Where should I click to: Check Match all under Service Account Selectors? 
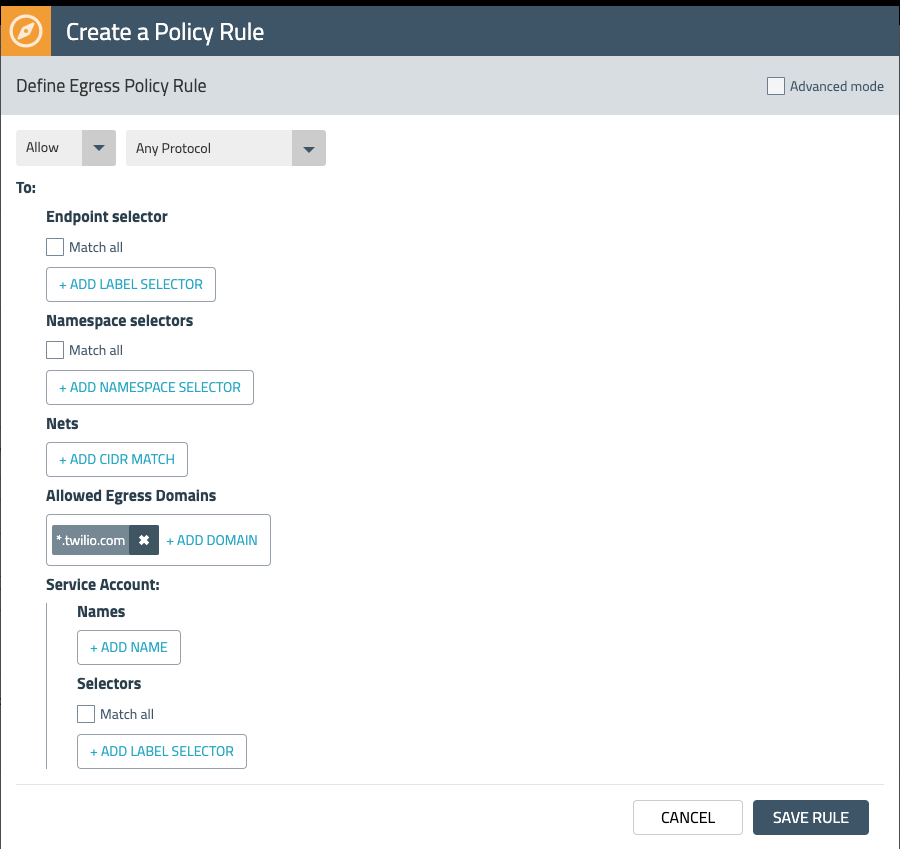(x=86, y=714)
